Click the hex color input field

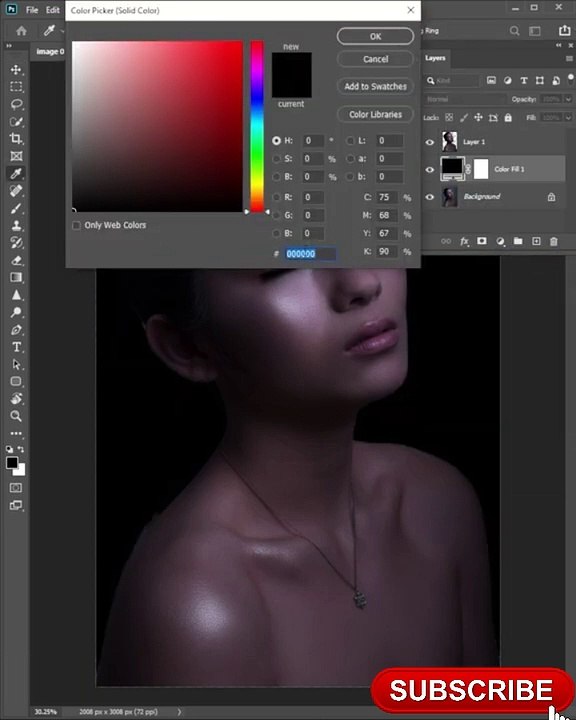[310, 254]
